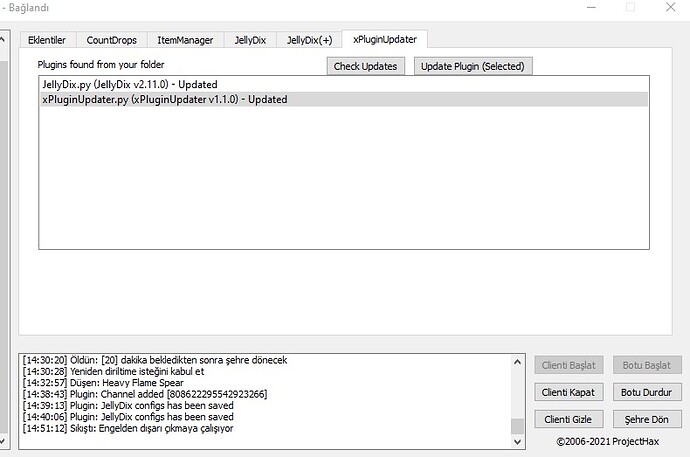Switch to the Eklentiler tab
Viewport: 690px width, 457px height.
[47, 40]
